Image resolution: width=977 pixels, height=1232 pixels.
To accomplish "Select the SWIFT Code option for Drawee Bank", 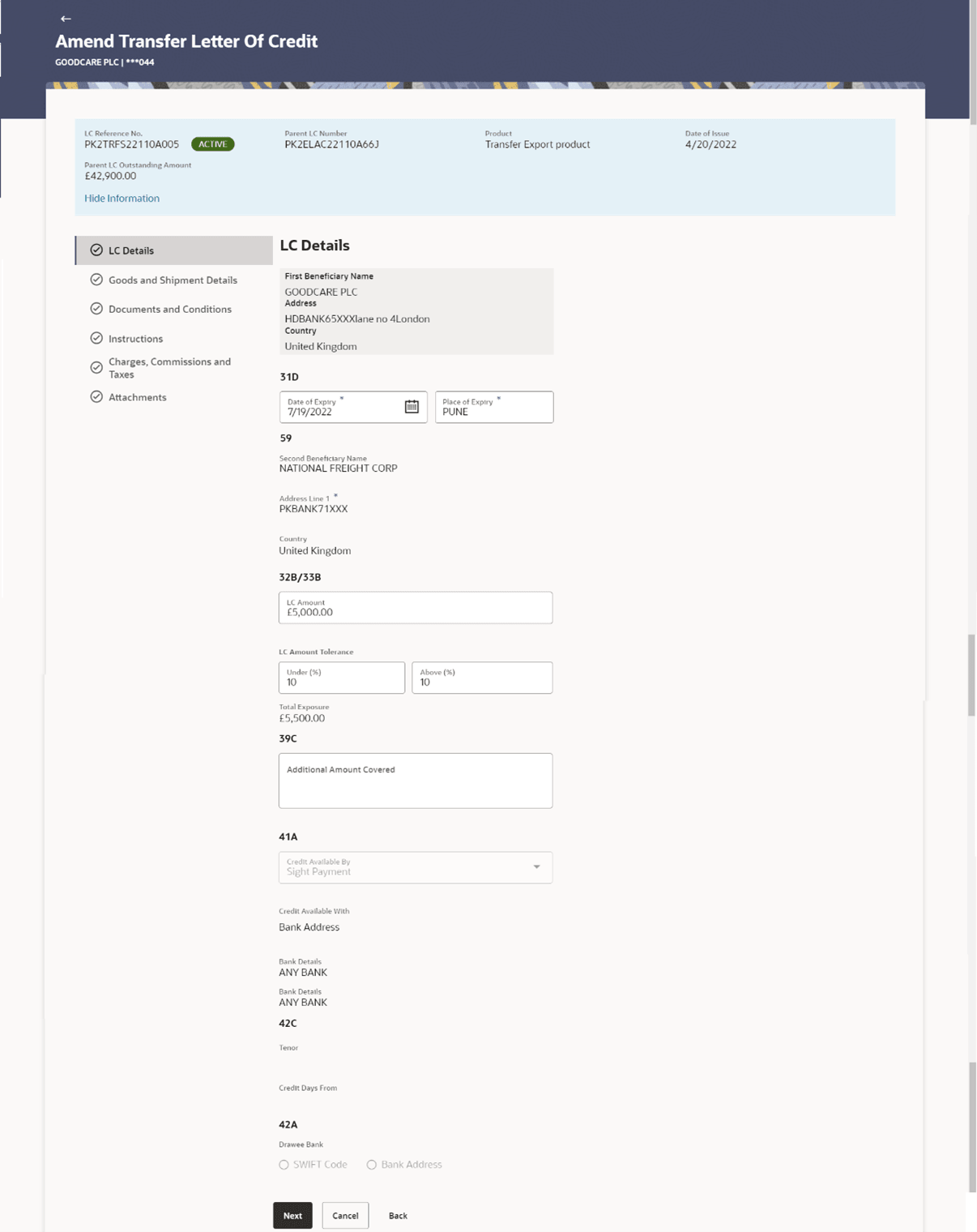I will click(284, 1165).
